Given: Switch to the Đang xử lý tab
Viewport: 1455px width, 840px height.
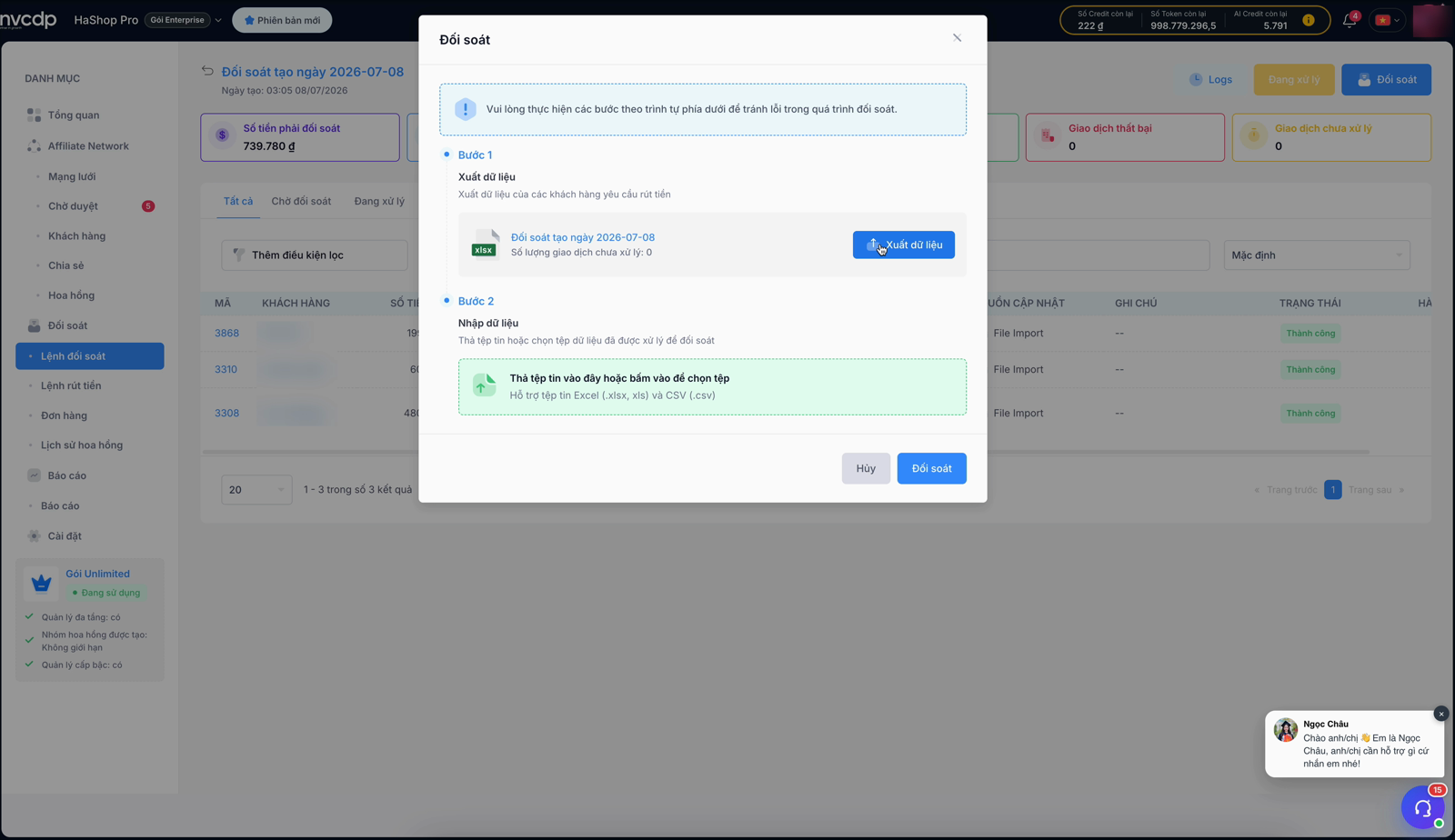Looking at the screenshot, I should point(379,201).
